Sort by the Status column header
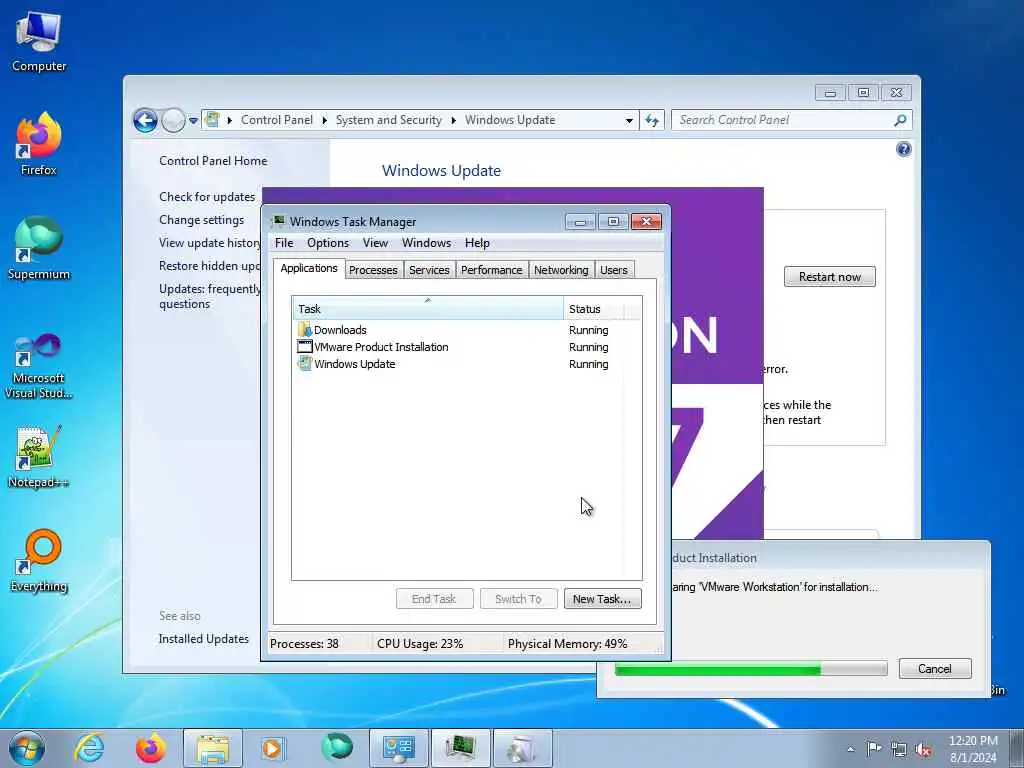1024x768 pixels. tap(593, 308)
